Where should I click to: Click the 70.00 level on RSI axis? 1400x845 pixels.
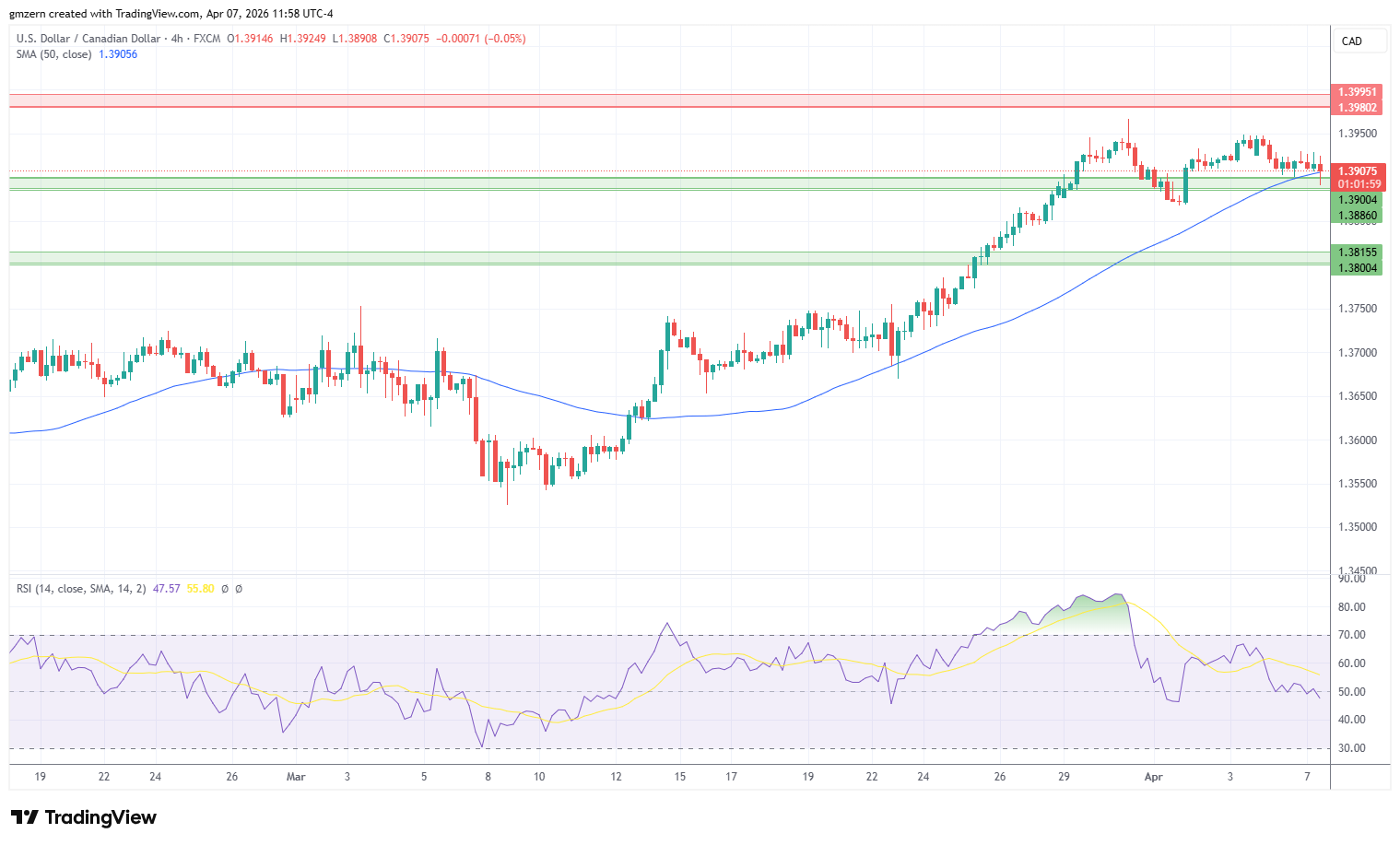pyautogui.click(x=1352, y=635)
